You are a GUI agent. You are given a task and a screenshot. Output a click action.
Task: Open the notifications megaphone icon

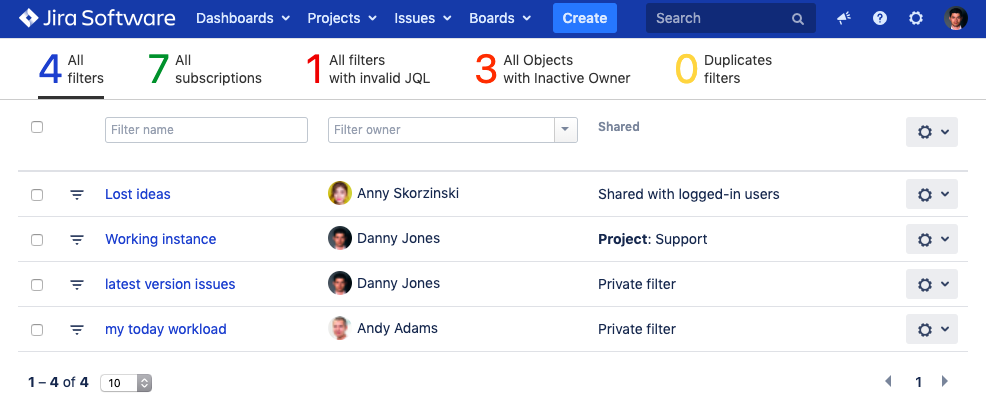(x=844, y=18)
